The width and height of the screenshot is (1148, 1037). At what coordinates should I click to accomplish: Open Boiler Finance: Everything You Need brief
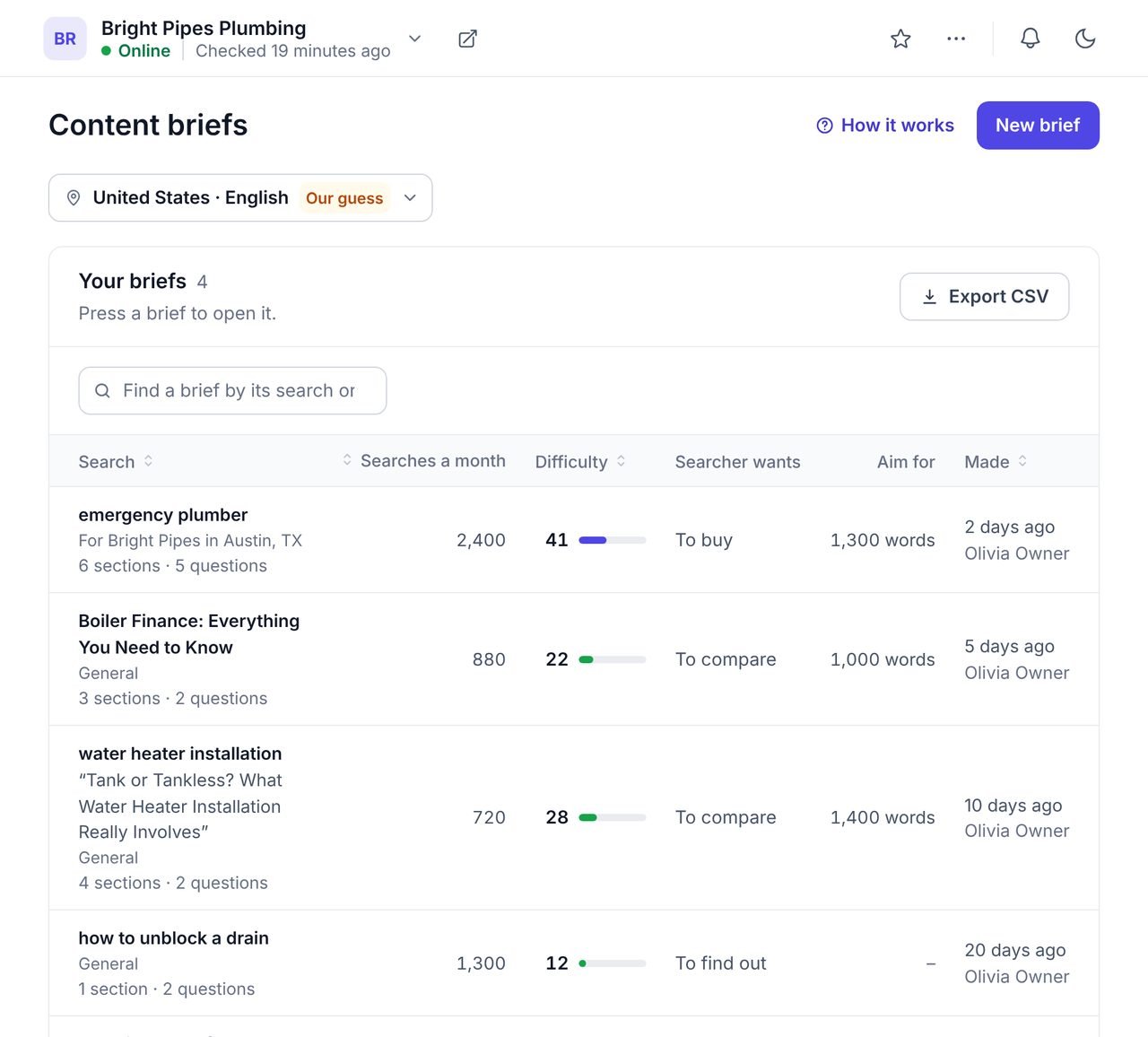click(x=189, y=634)
